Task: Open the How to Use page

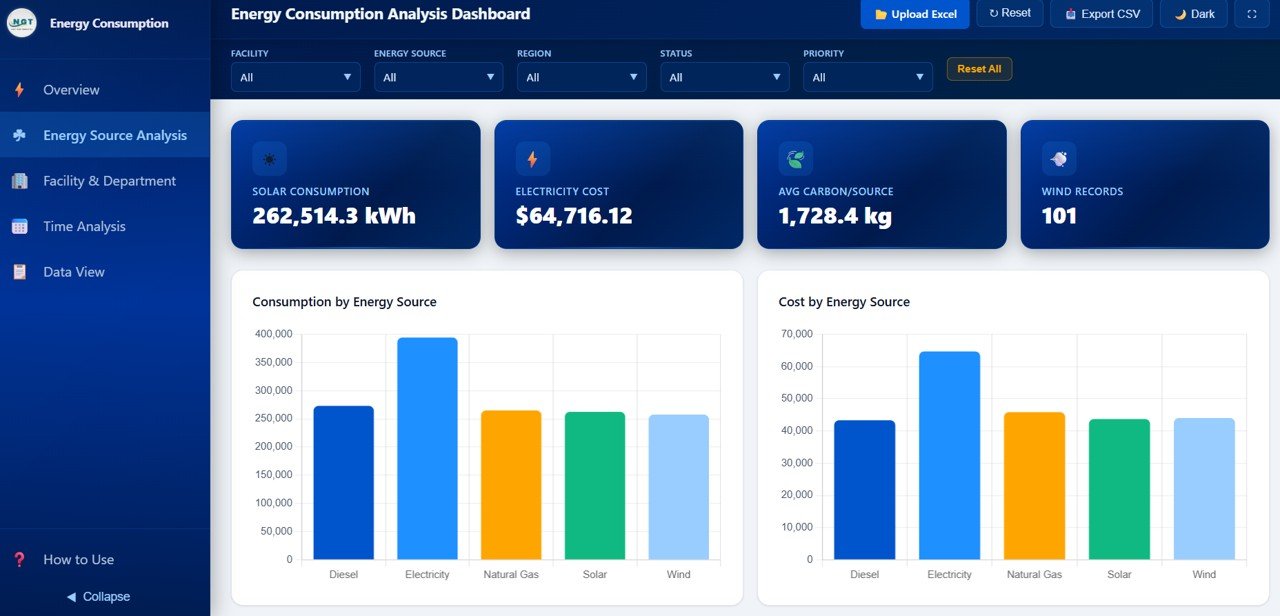Action: 78,560
